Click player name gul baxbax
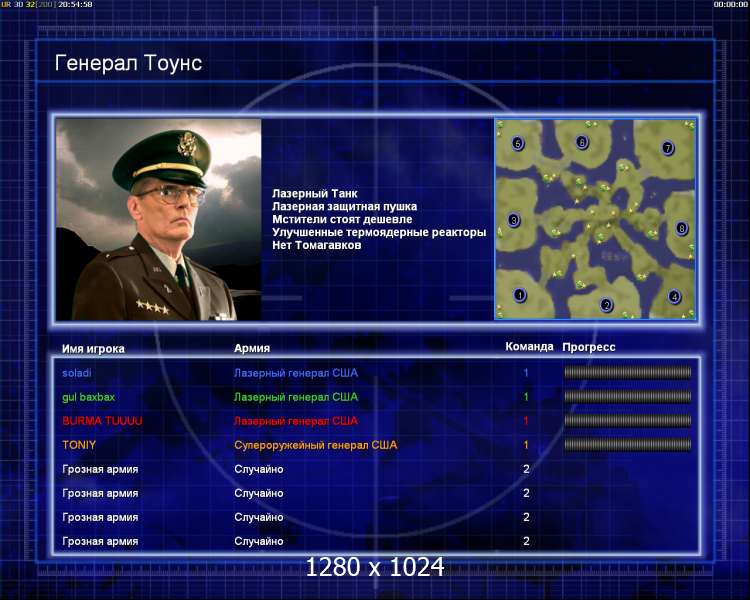The image size is (750, 600). coord(88,397)
